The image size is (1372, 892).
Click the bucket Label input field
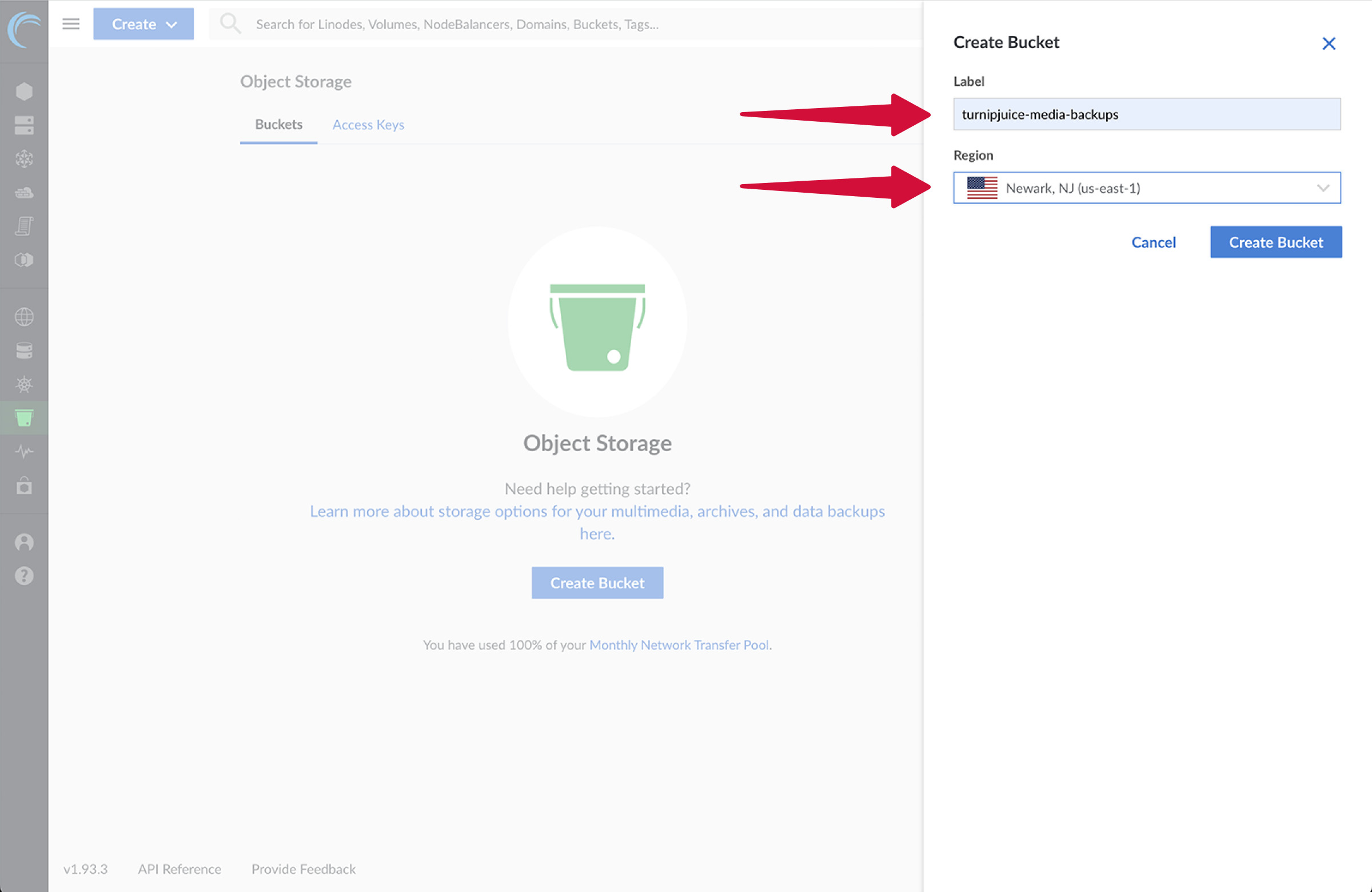[1146, 114]
